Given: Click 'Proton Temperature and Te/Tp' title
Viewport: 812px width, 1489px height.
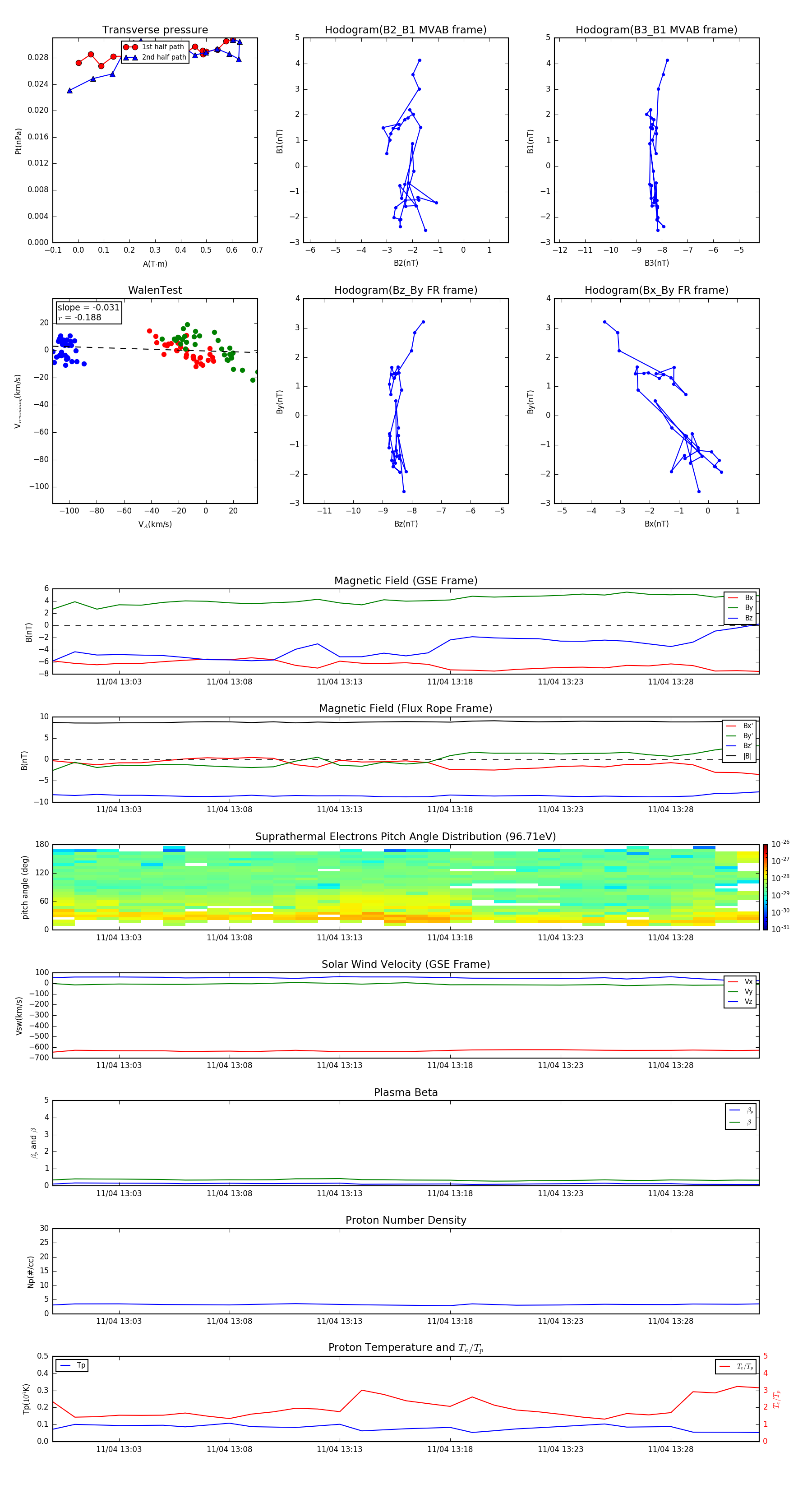Looking at the screenshot, I should [x=406, y=1348].
